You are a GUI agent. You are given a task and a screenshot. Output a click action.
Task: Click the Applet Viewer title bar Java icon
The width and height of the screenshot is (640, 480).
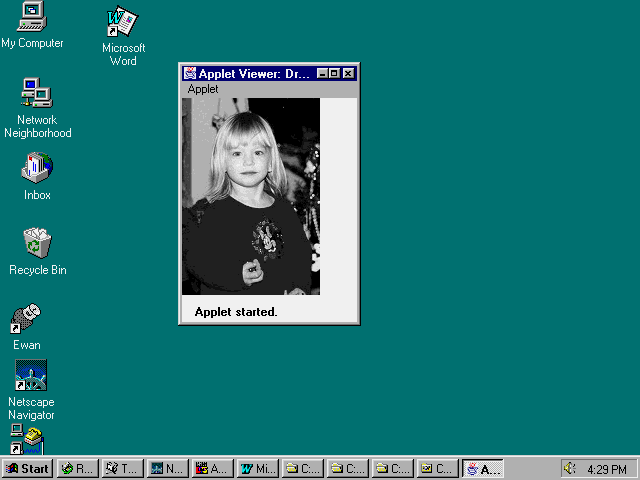pos(190,73)
